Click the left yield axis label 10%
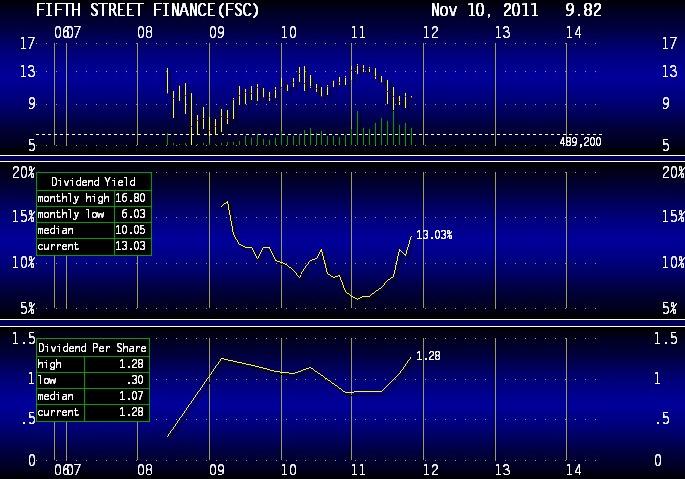Screen dimensions: 685x479 point(23,263)
